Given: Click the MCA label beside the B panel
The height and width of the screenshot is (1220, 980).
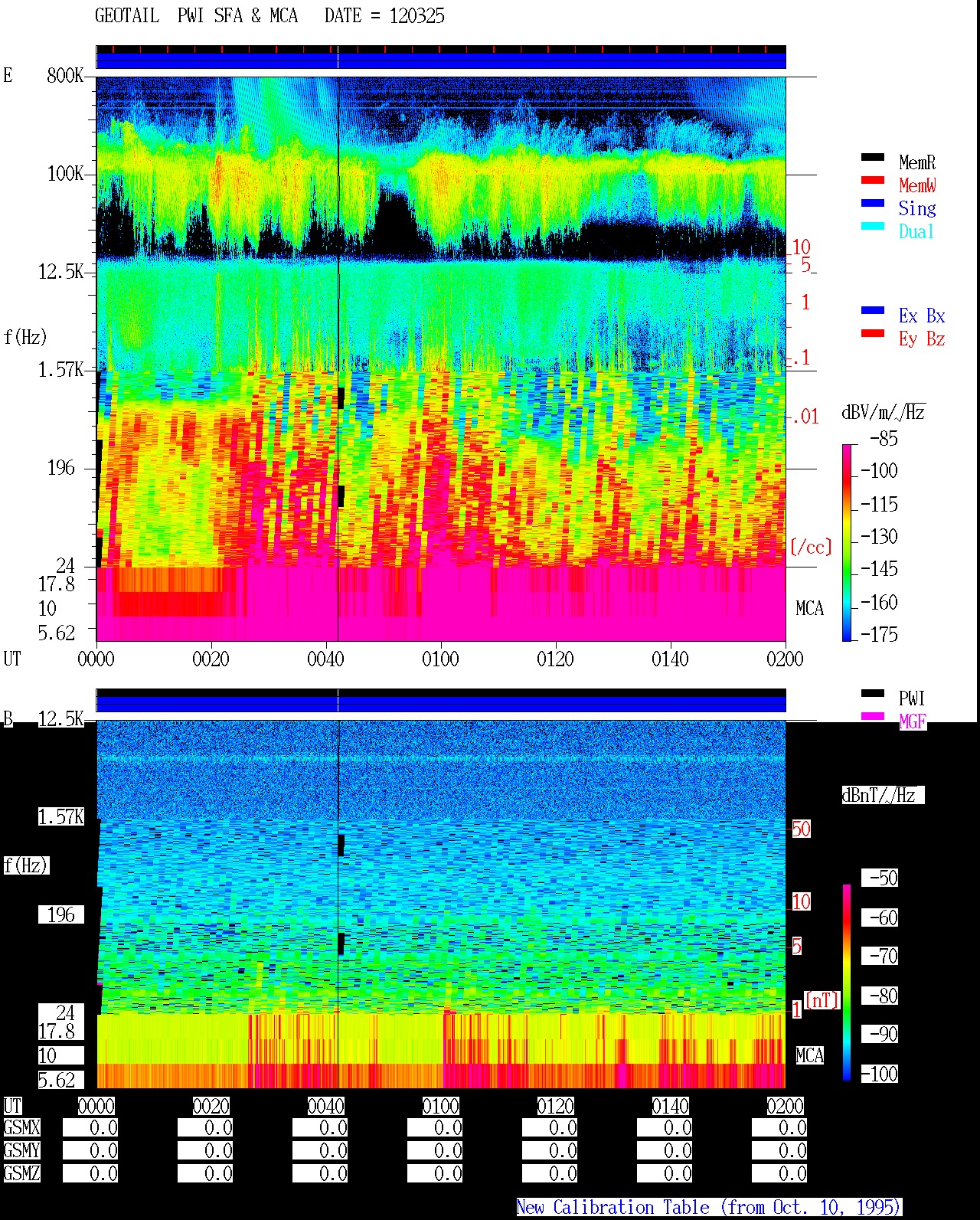Looking at the screenshot, I should [x=809, y=1055].
